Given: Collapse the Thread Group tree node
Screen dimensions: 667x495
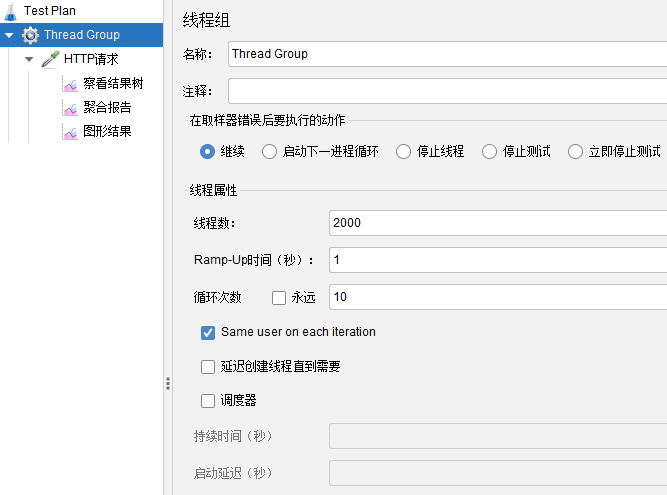Looking at the screenshot, I should click(9, 35).
